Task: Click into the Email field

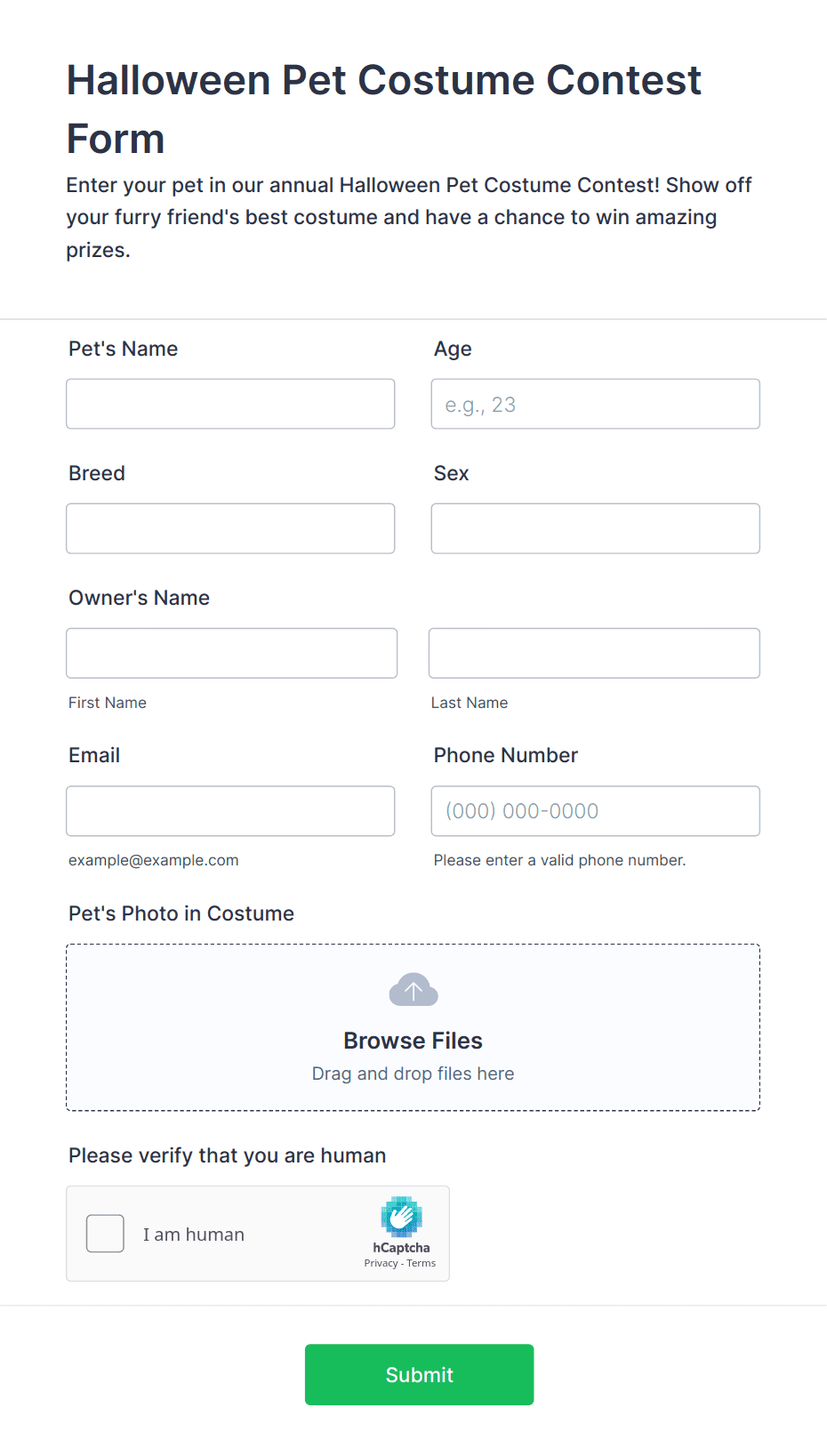Action: [230, 811]
